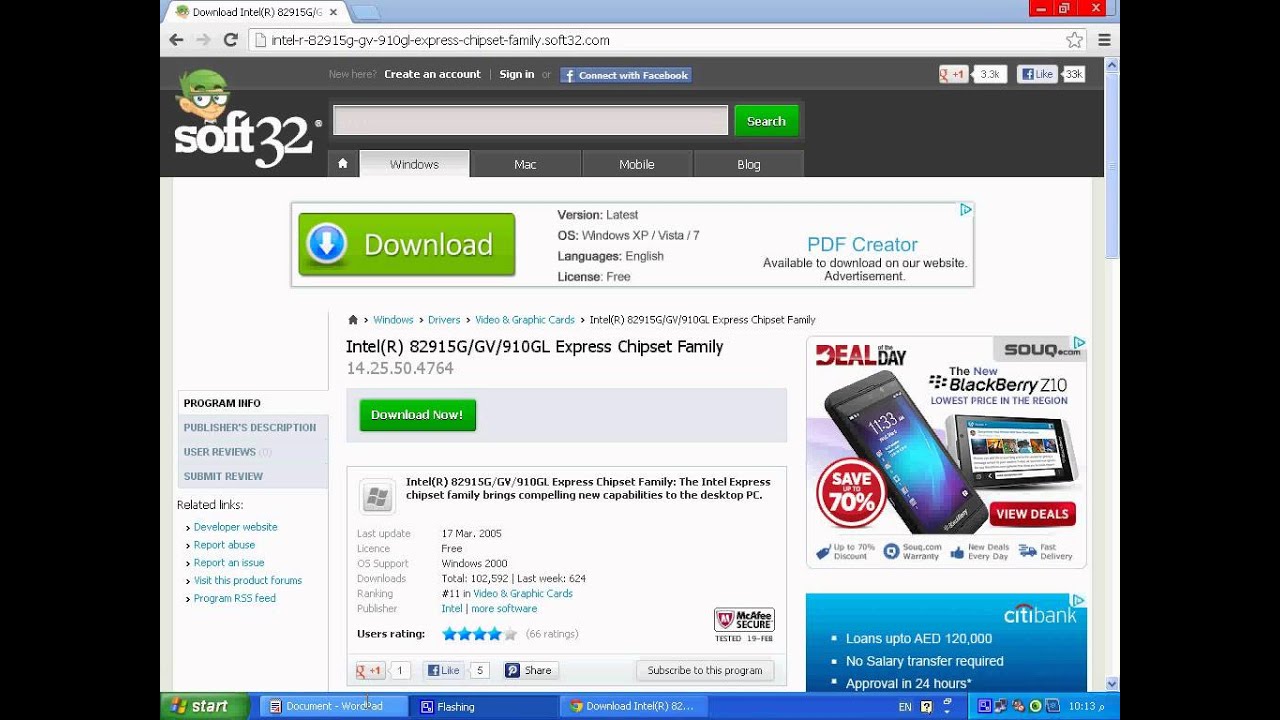This screenshot has height=720, width=1280.
Task: Click the browser forward arrow
Action: click(203, 40)
